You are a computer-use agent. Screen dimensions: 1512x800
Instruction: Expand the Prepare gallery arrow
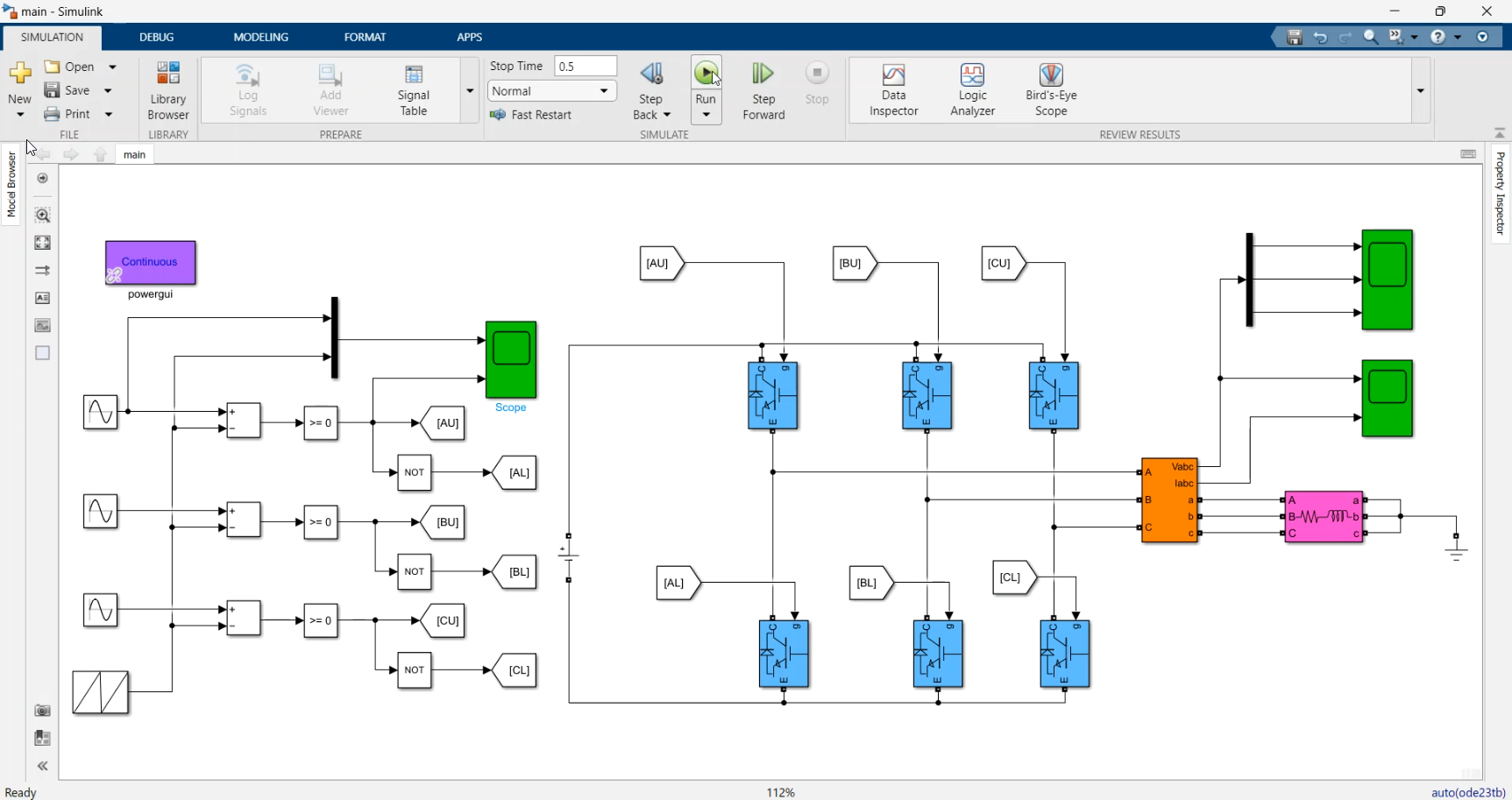[x=470, y=90]
